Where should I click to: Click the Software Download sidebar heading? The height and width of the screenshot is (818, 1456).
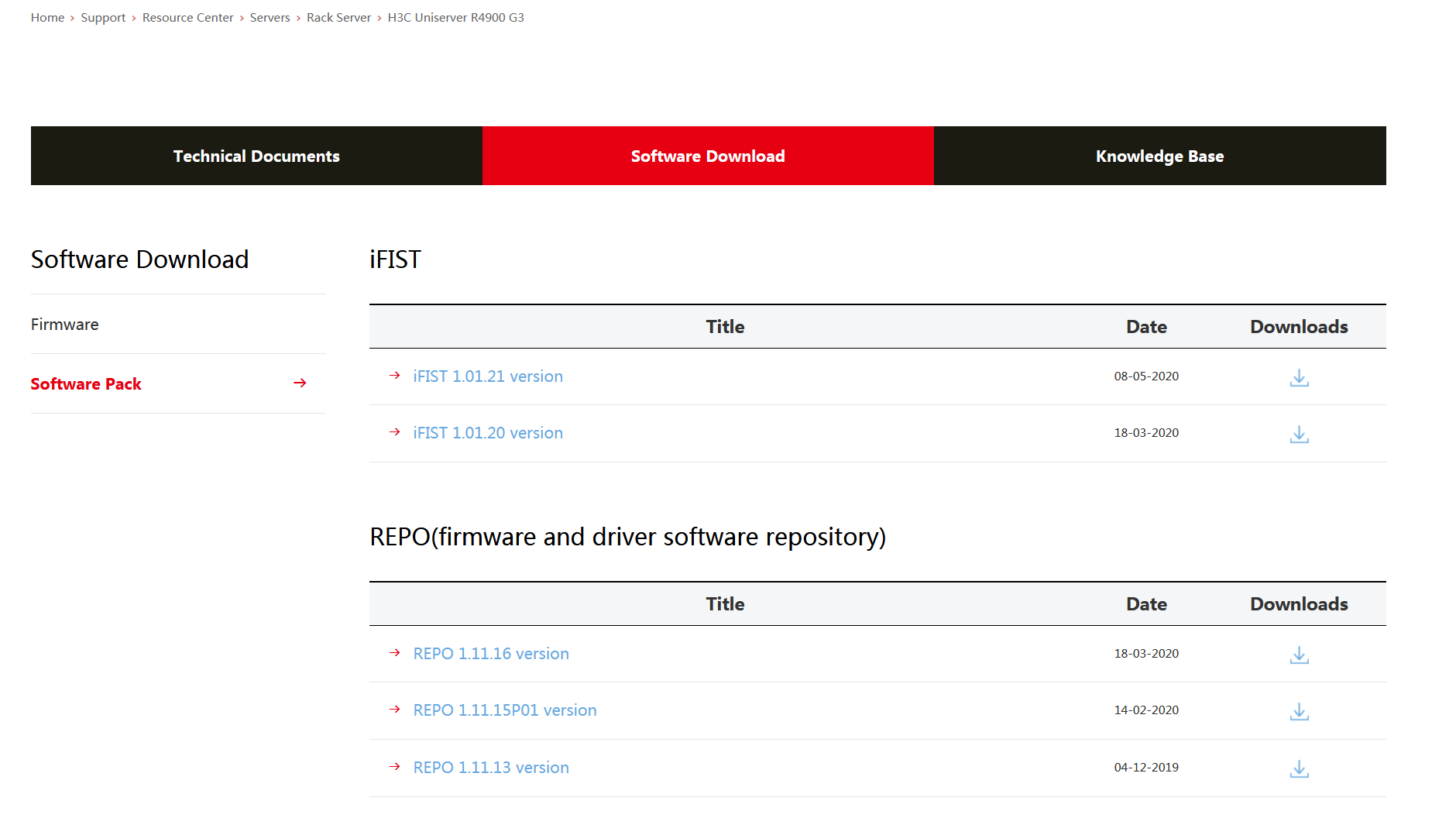point(139,259)
